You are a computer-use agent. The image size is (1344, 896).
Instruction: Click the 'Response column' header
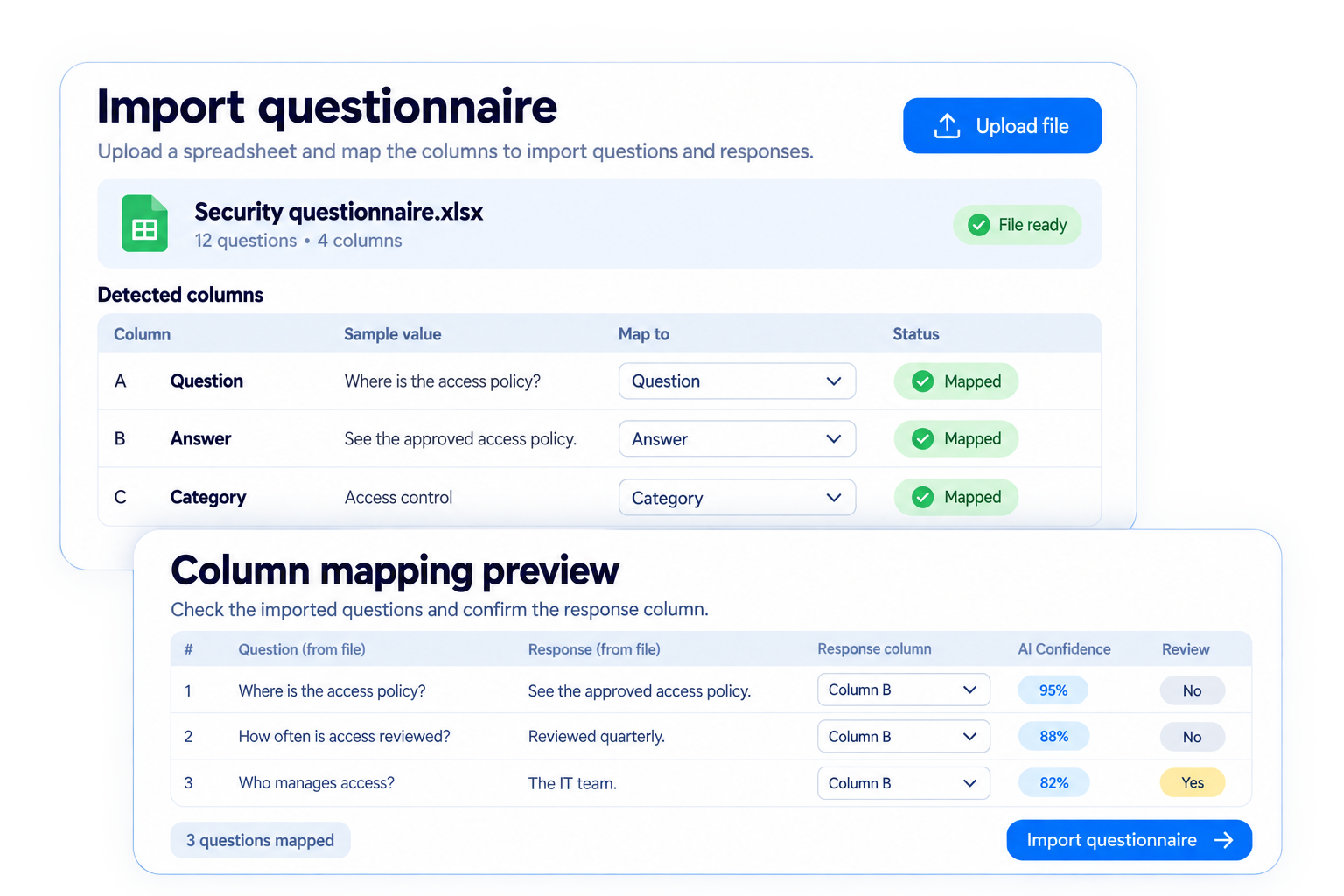click(874, 649)
